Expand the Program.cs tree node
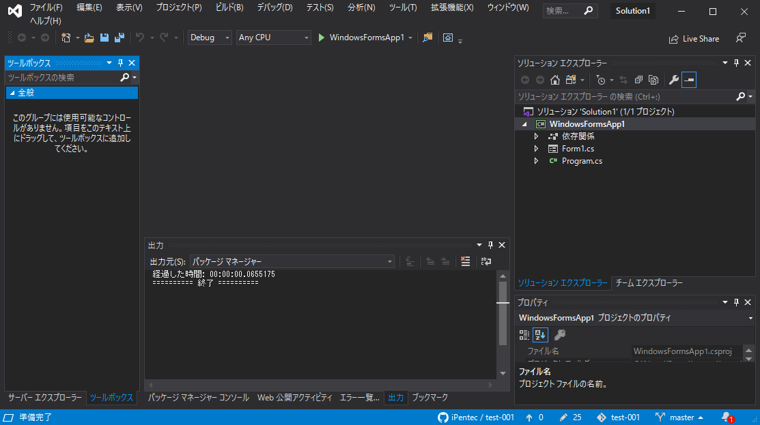The image size is (760, 425). [536, 161]
